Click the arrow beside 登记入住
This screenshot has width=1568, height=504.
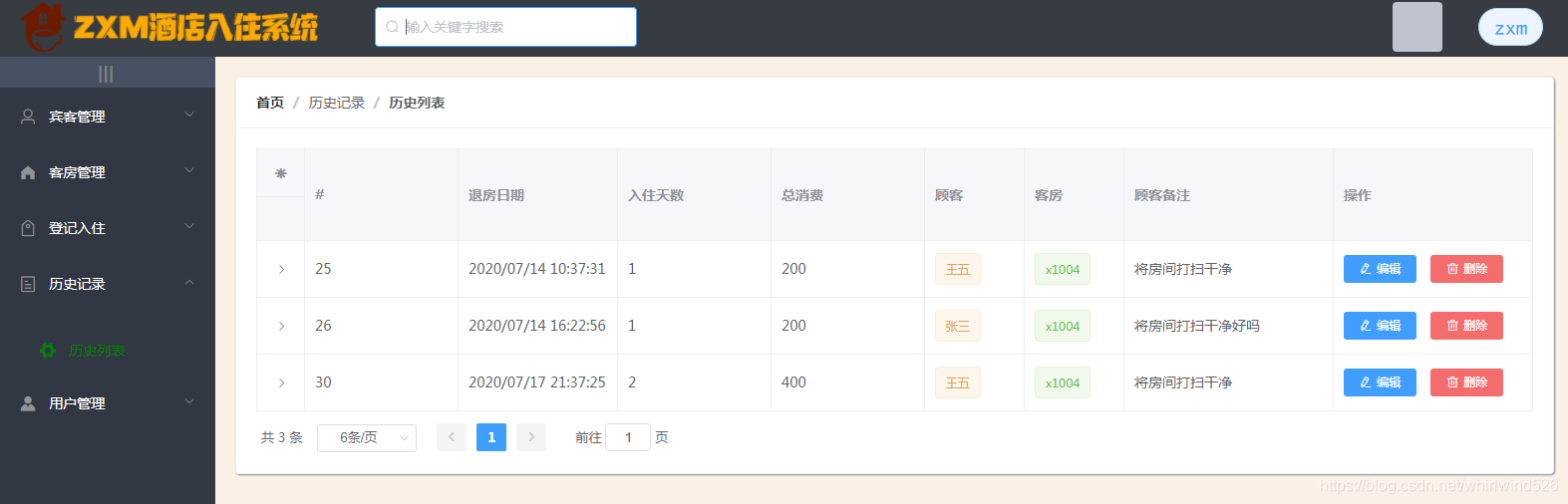pos(189,227)
